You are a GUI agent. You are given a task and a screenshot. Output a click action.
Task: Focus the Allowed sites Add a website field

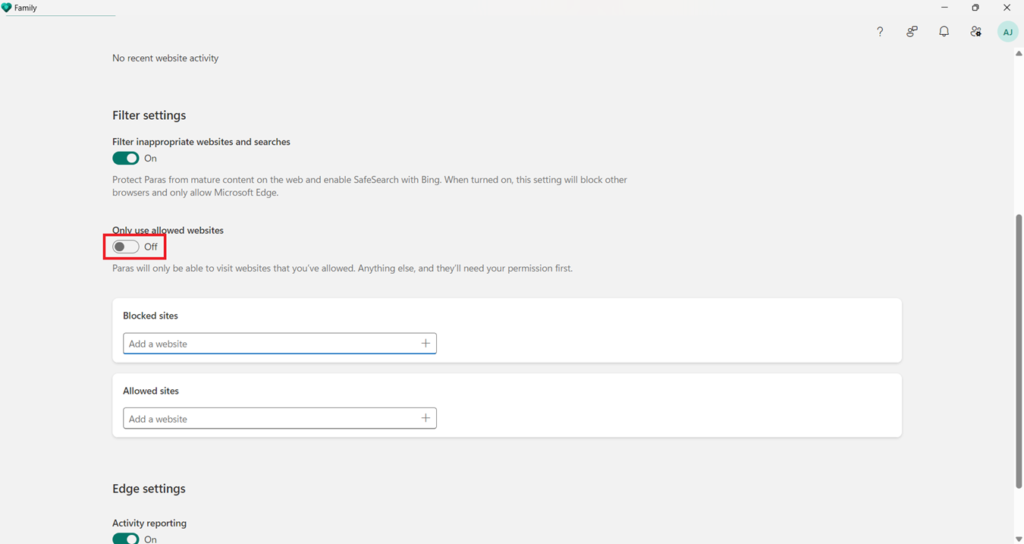coord(280,419)
